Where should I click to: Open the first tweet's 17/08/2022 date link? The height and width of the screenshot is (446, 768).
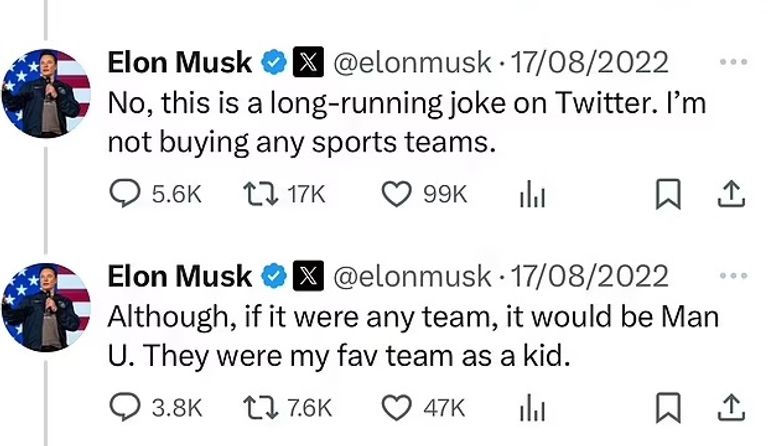pos(589,62)
